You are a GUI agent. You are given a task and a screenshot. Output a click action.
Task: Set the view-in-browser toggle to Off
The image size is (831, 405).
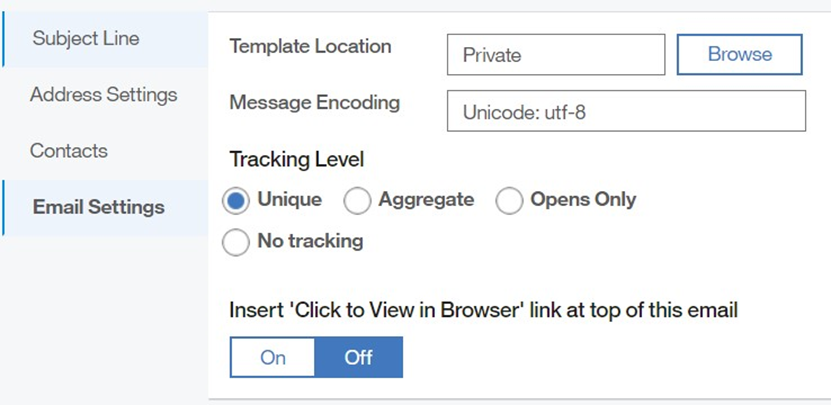pos(358,357)
